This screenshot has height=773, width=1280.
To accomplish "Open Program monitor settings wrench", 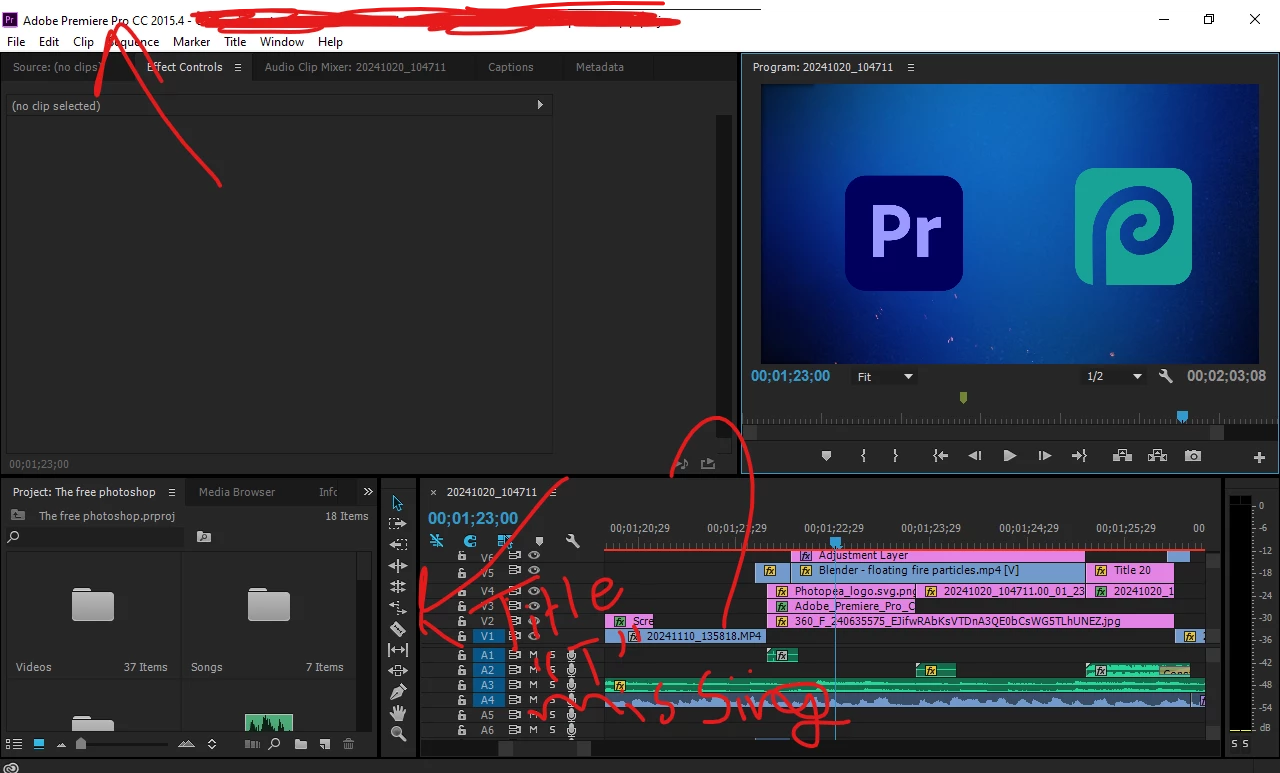I will point(1165,377).
